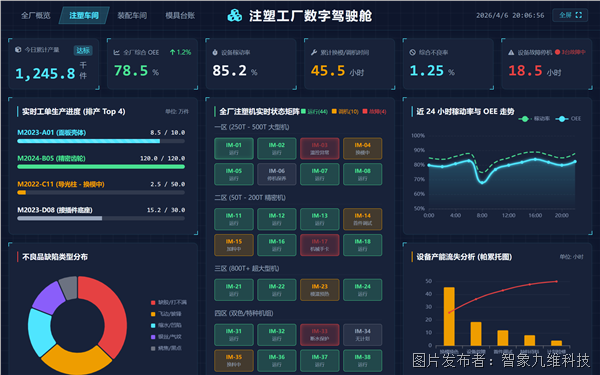Image resolution: width=600 pixels, height=375 pixels.
Task: Click the M2022-C11 (导光柱 - 换模中) label
Action: point(61,184)
